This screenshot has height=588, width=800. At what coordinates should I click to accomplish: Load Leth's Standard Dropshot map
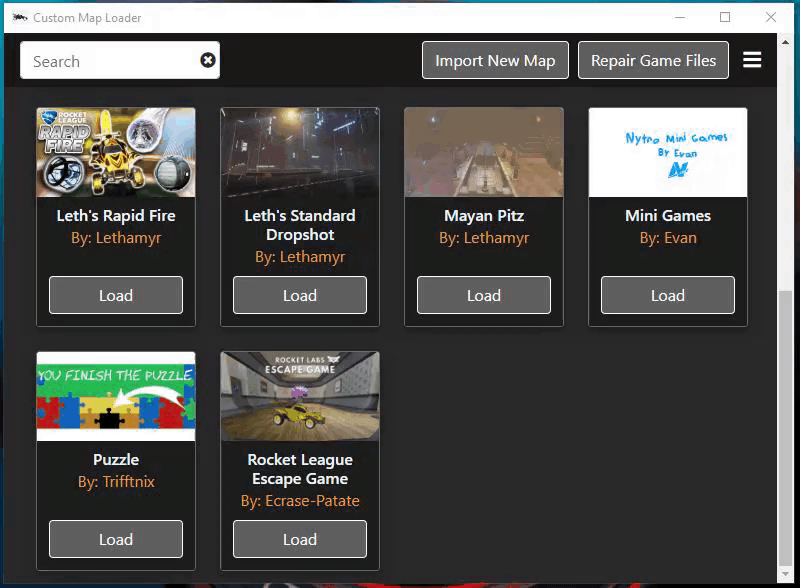pos(300,295)
